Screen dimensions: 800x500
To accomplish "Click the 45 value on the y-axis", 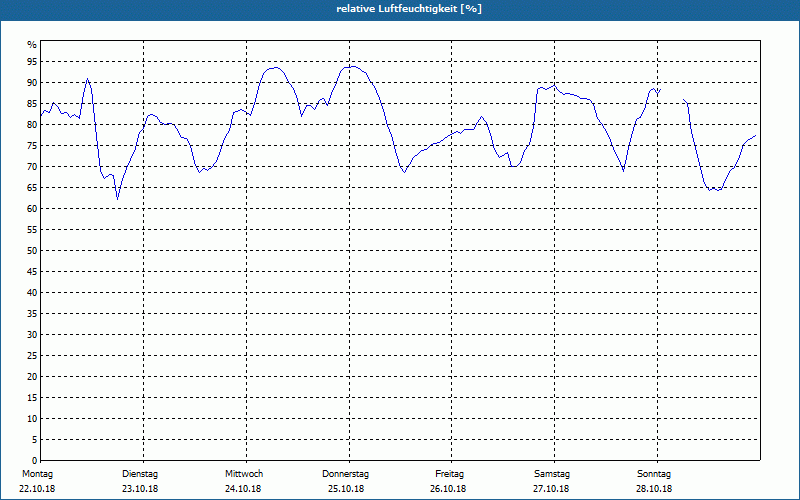I will click(32, 271).
